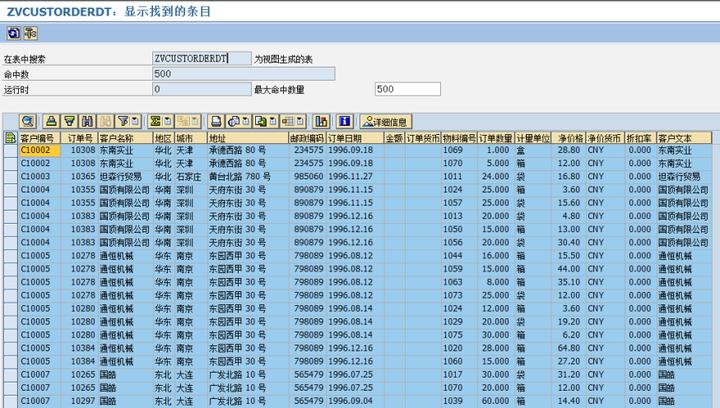Click the blue information icon
Image resolution: width=720 pixels, height=408 pixels.
point(345,121)
